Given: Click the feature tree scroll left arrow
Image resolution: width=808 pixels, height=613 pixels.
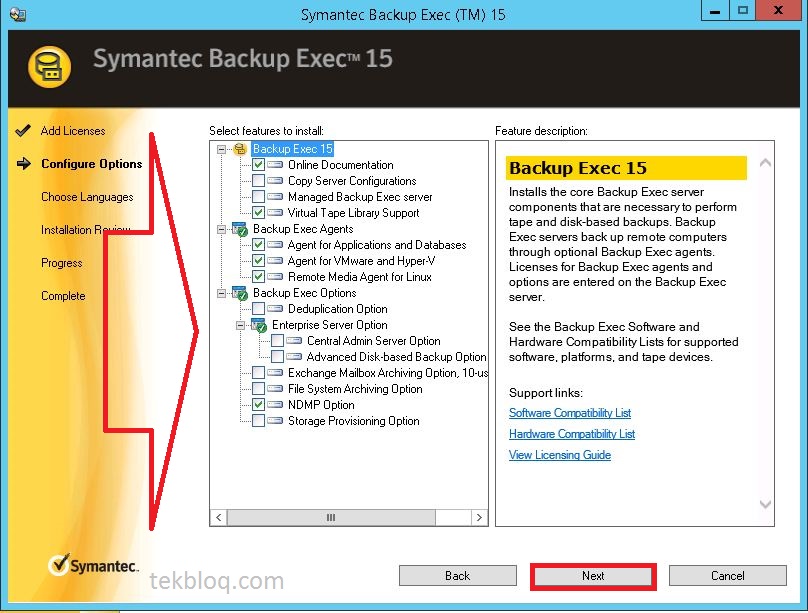Looking at the screenshot, I should pyautogui.click(x=218, y=517).
